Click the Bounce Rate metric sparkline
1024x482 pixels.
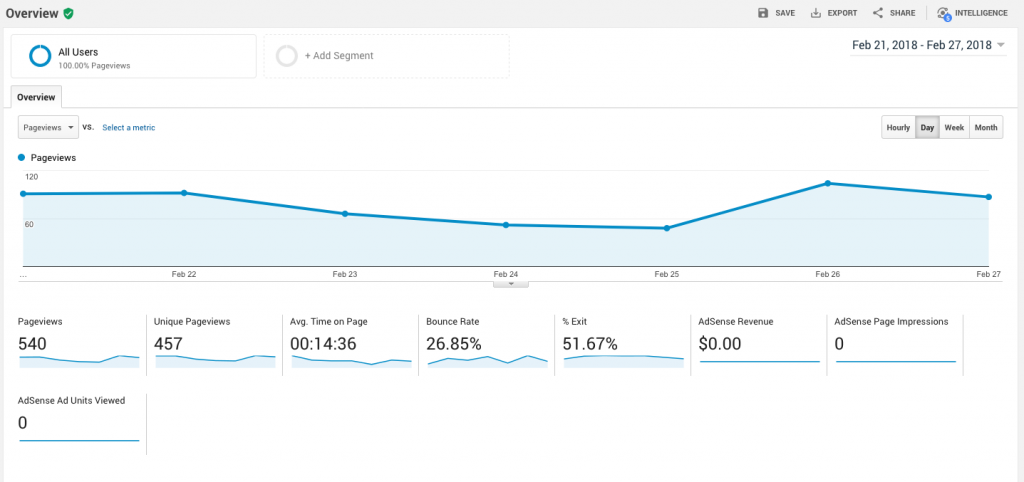click(487, 361)
